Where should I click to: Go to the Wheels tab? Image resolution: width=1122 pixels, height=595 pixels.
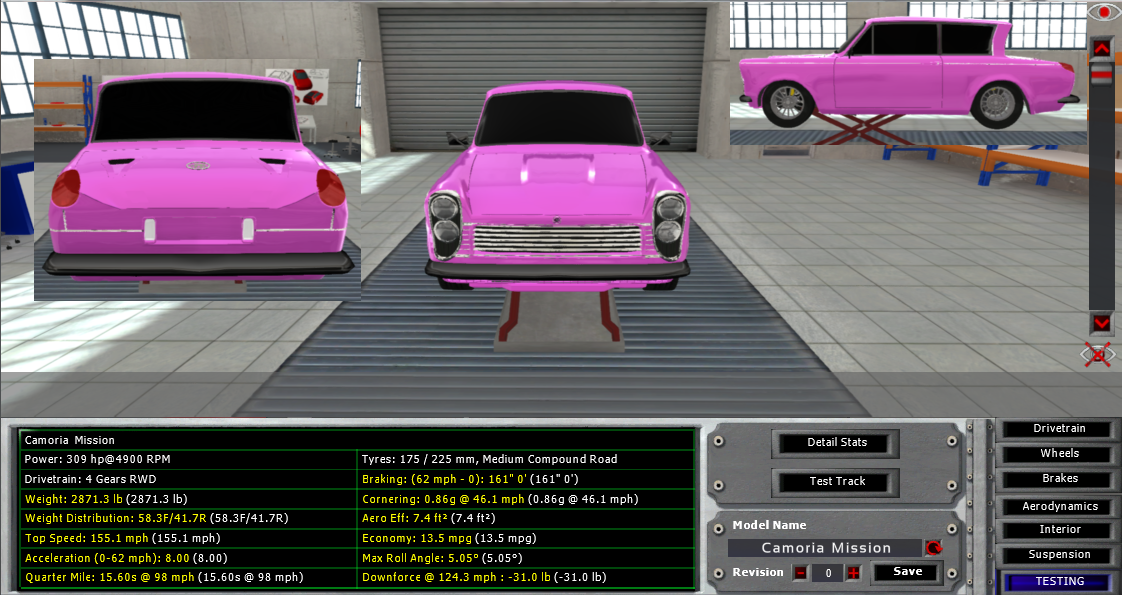(1059, 454)
